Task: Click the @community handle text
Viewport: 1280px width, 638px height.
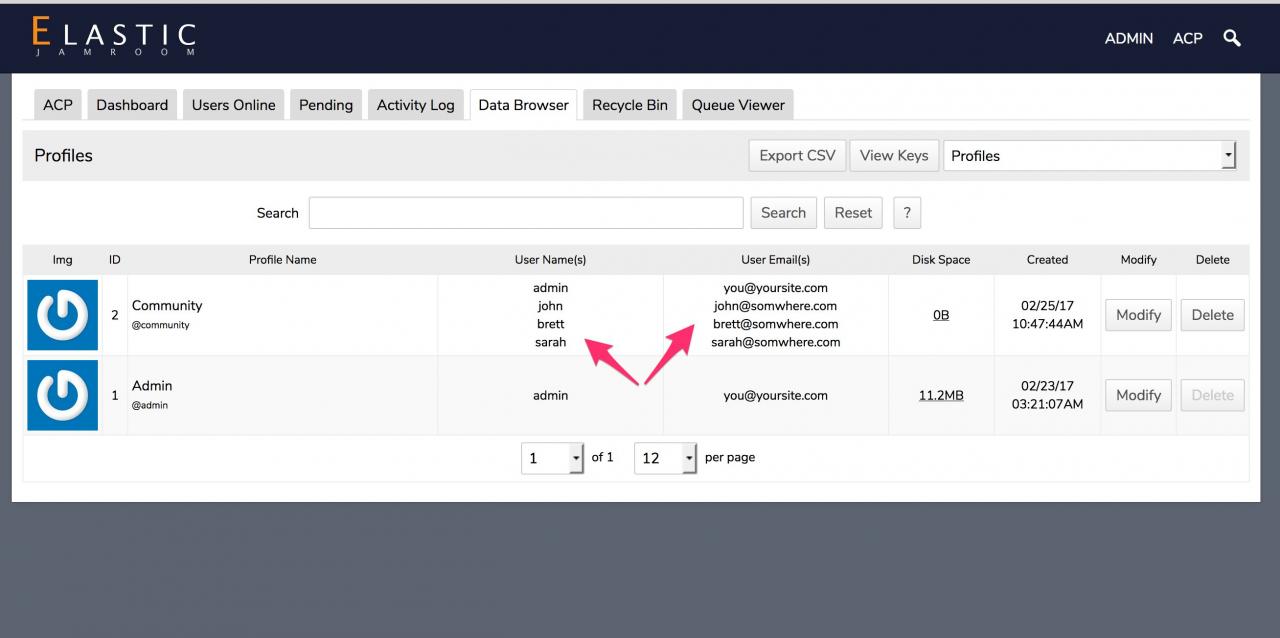Action: pyautogui.click(x=161, y=325)
